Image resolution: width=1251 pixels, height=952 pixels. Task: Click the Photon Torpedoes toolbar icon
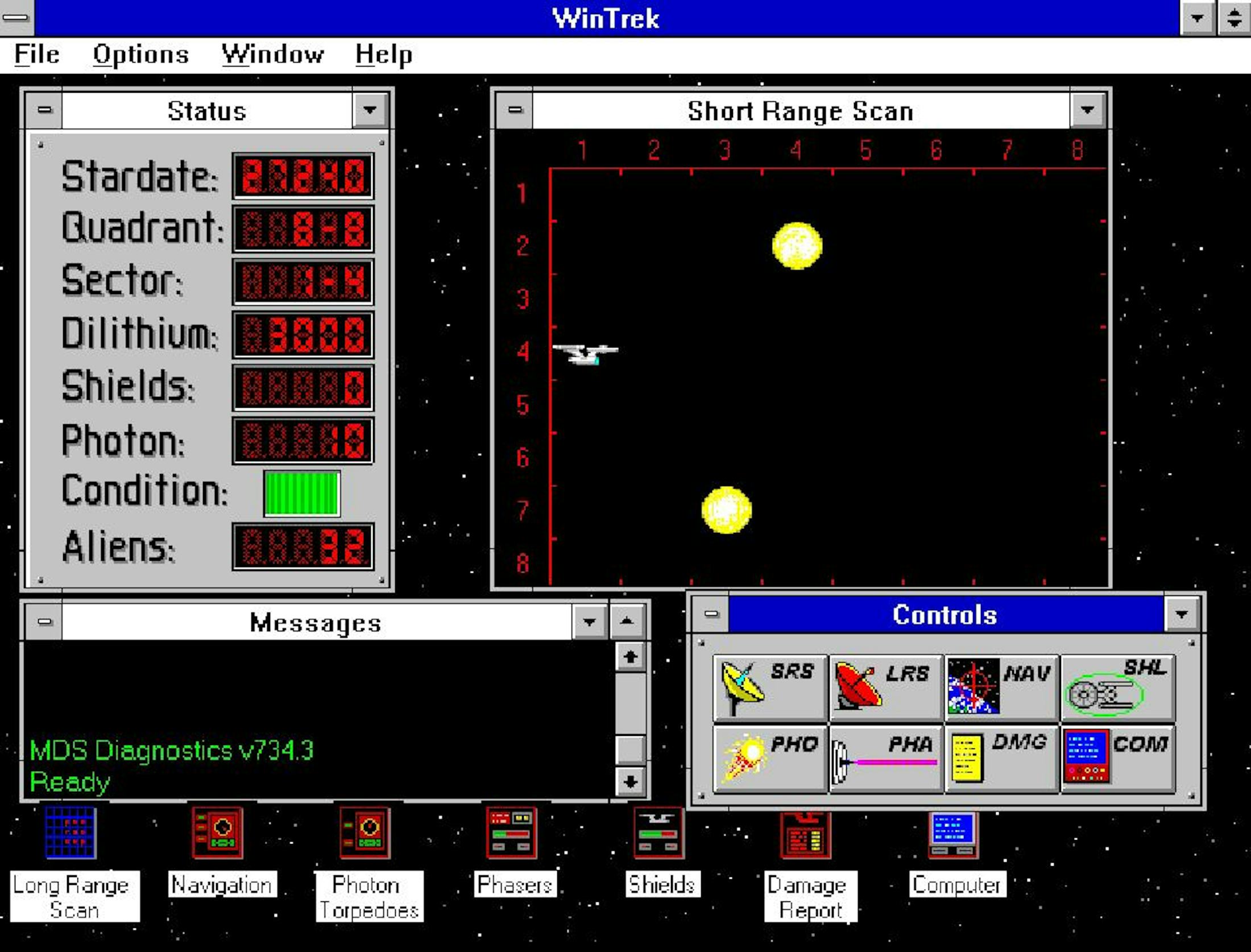pyautogui.click(x=366, y=834)
